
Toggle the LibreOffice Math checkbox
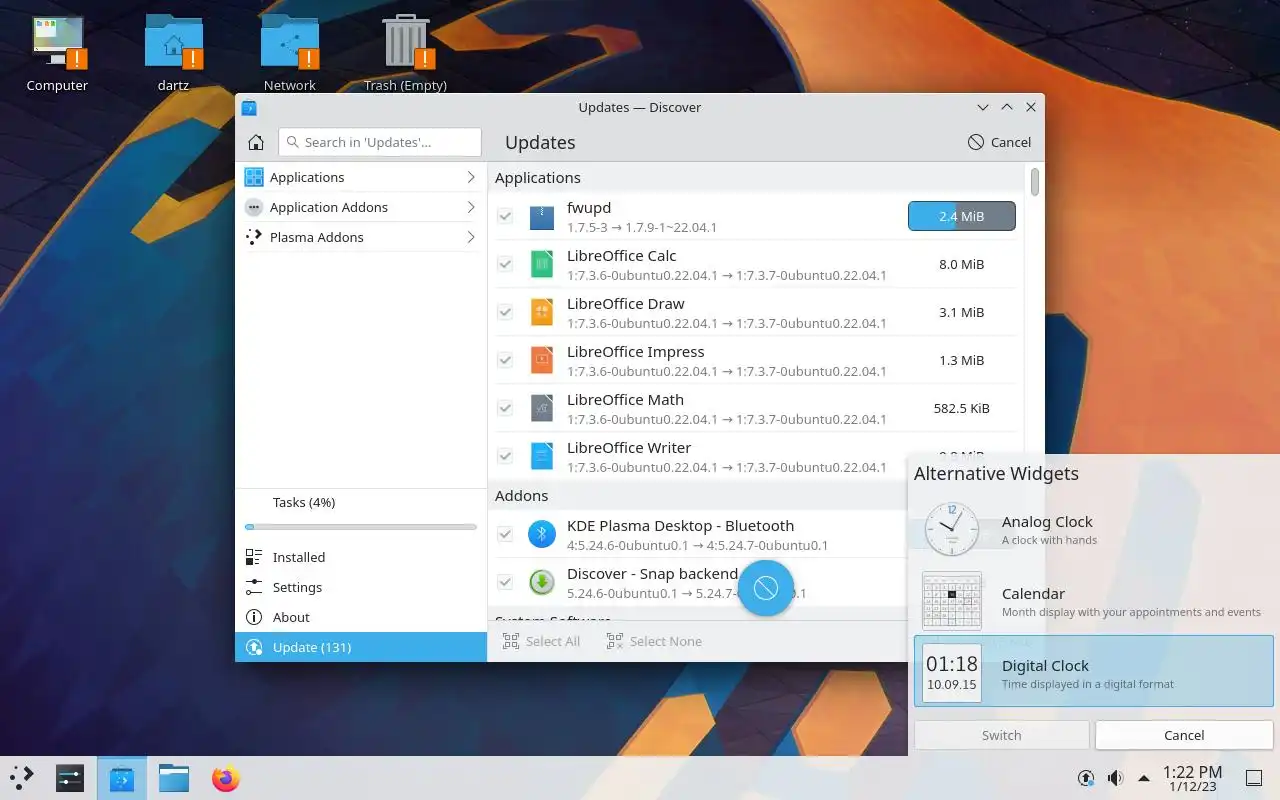pos(505,408)
